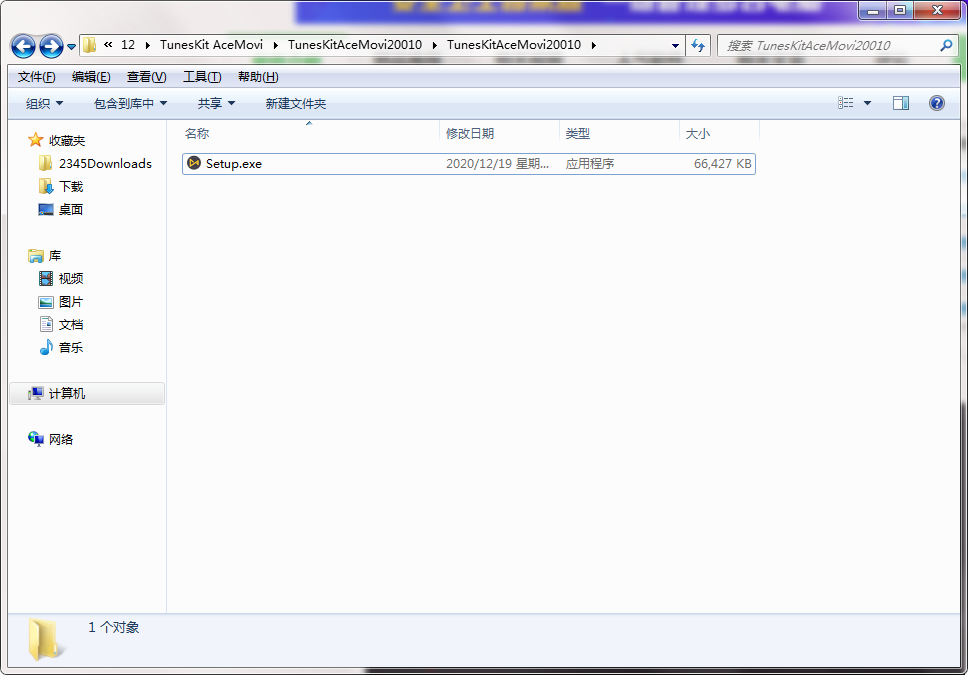Show hidden parent folders via double chevron
The height and width of the screenshot is (675, 968).
[x=108, y=44]
